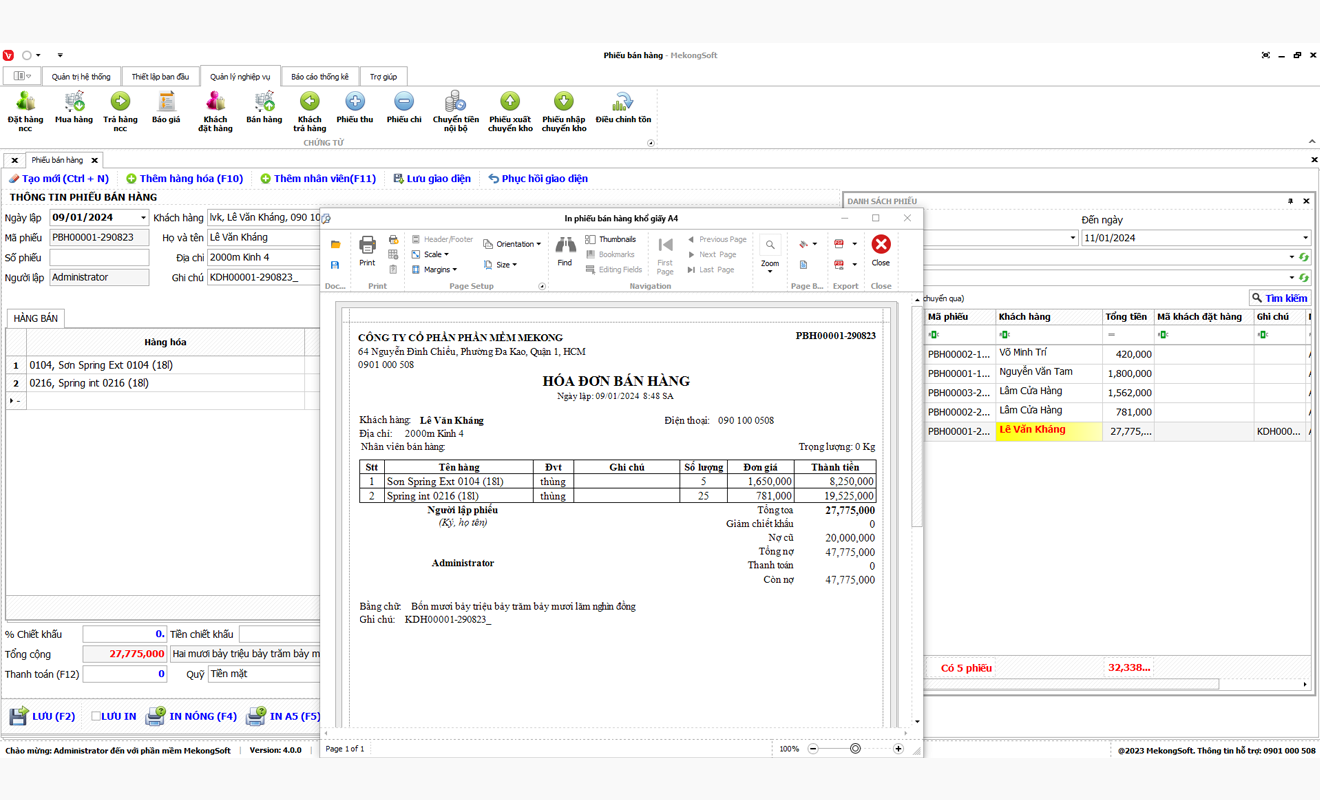Click the Print icon in preview ribbon
The width and height of the screenshot is (1320, 800).
click(367, 250)
